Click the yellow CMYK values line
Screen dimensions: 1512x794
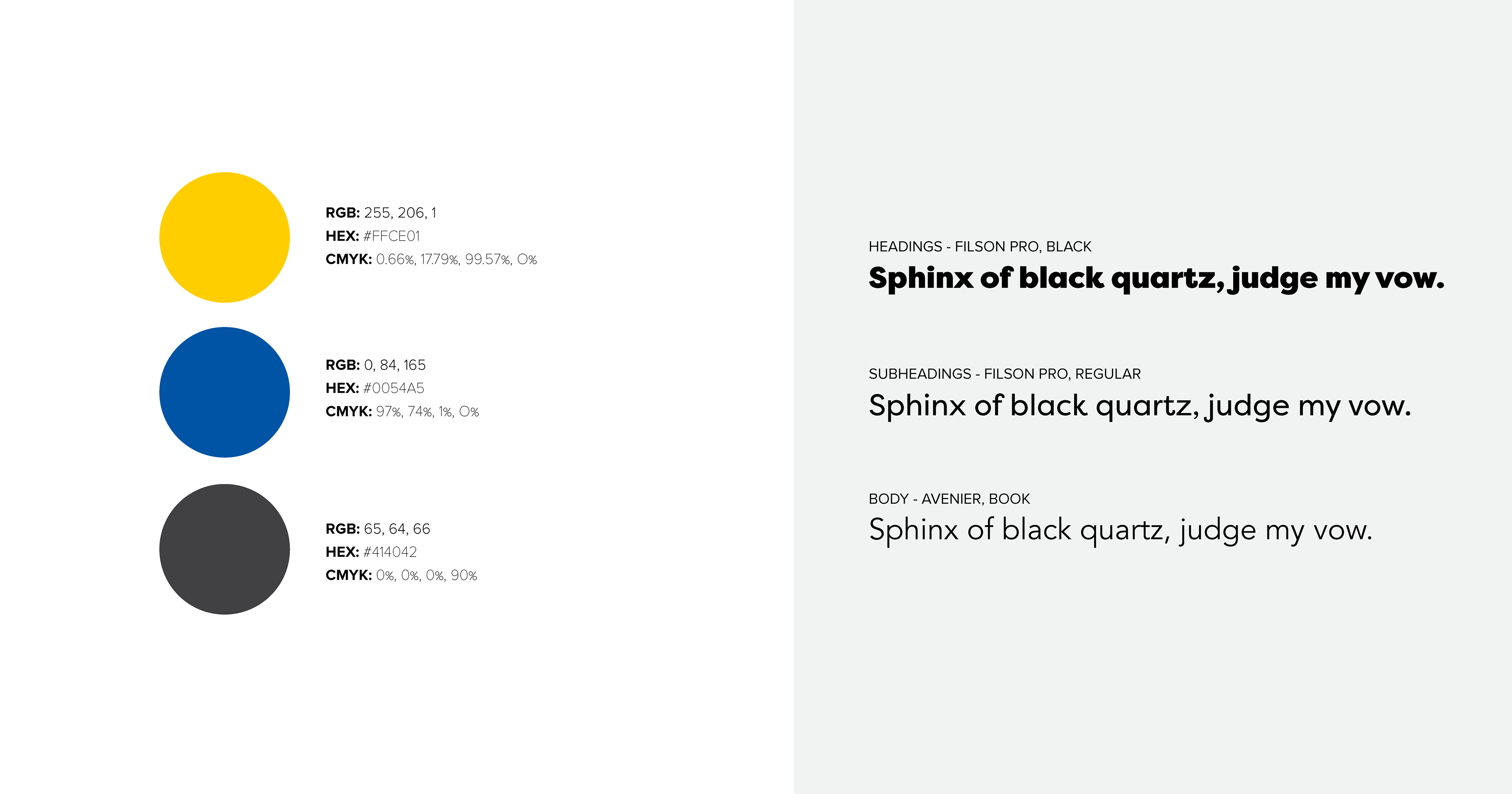pyautogui.click(x=432, y=259)
